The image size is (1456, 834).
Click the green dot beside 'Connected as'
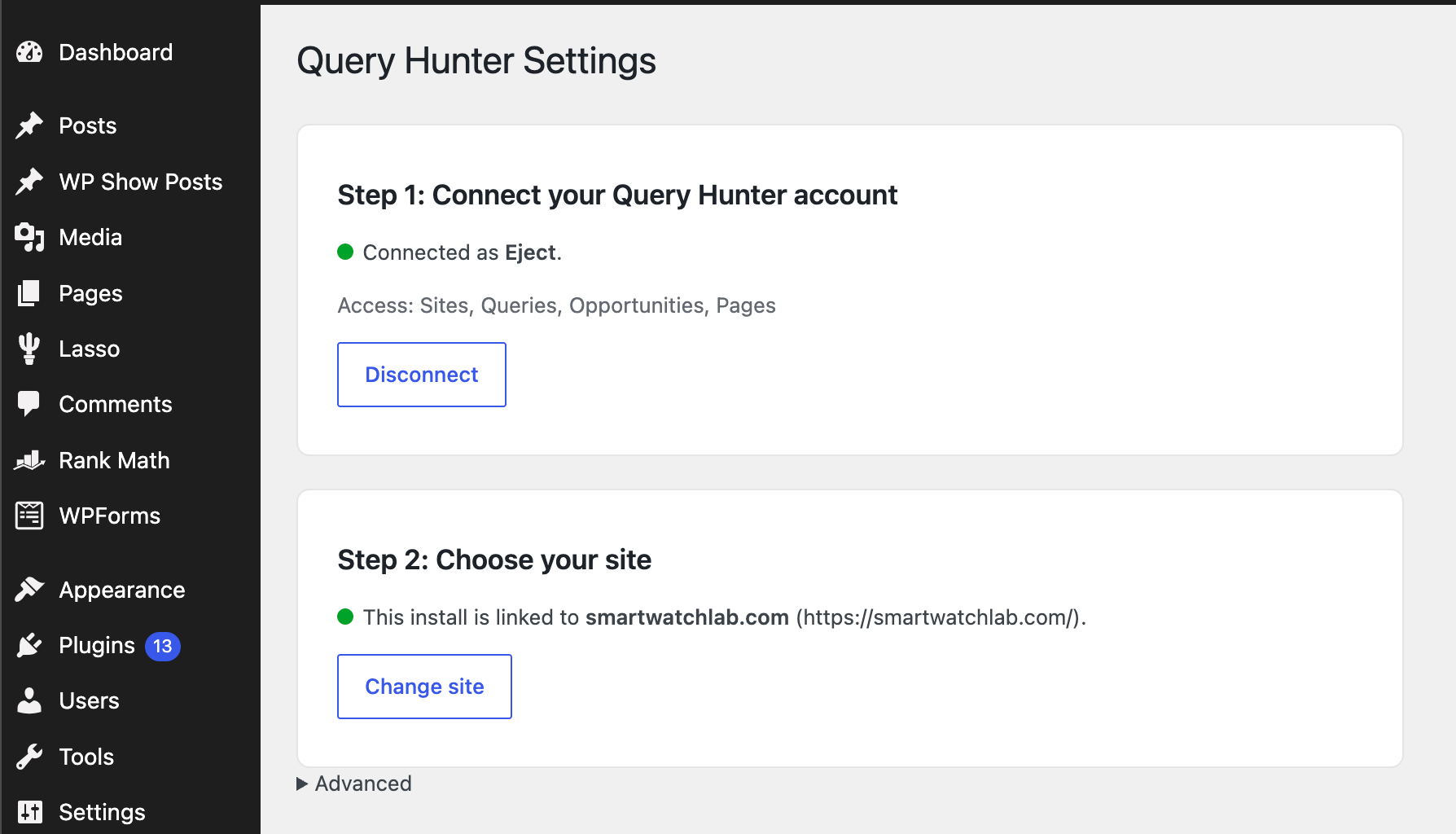(x=345, y=252)
